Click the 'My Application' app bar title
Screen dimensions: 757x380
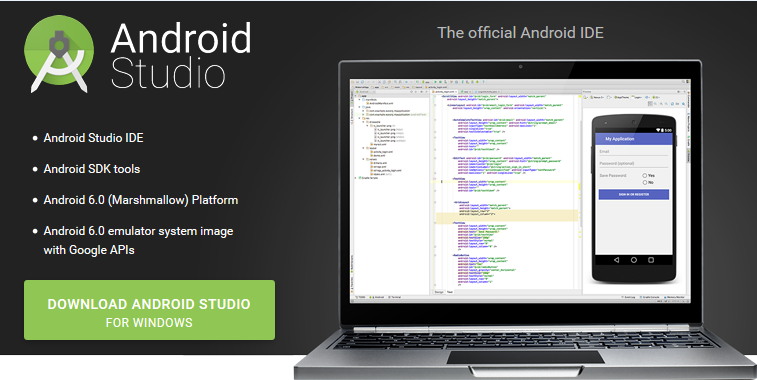click(x=620, y=139)
